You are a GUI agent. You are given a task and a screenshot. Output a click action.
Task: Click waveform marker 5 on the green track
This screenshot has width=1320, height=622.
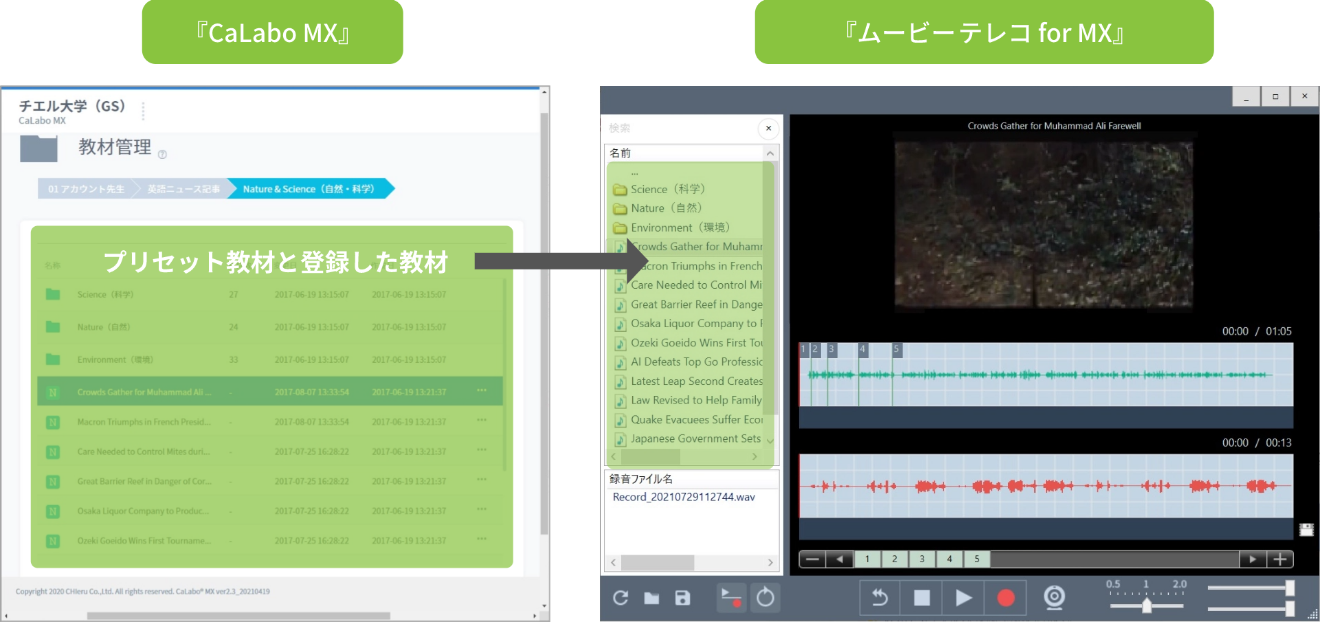click(897, 349)
